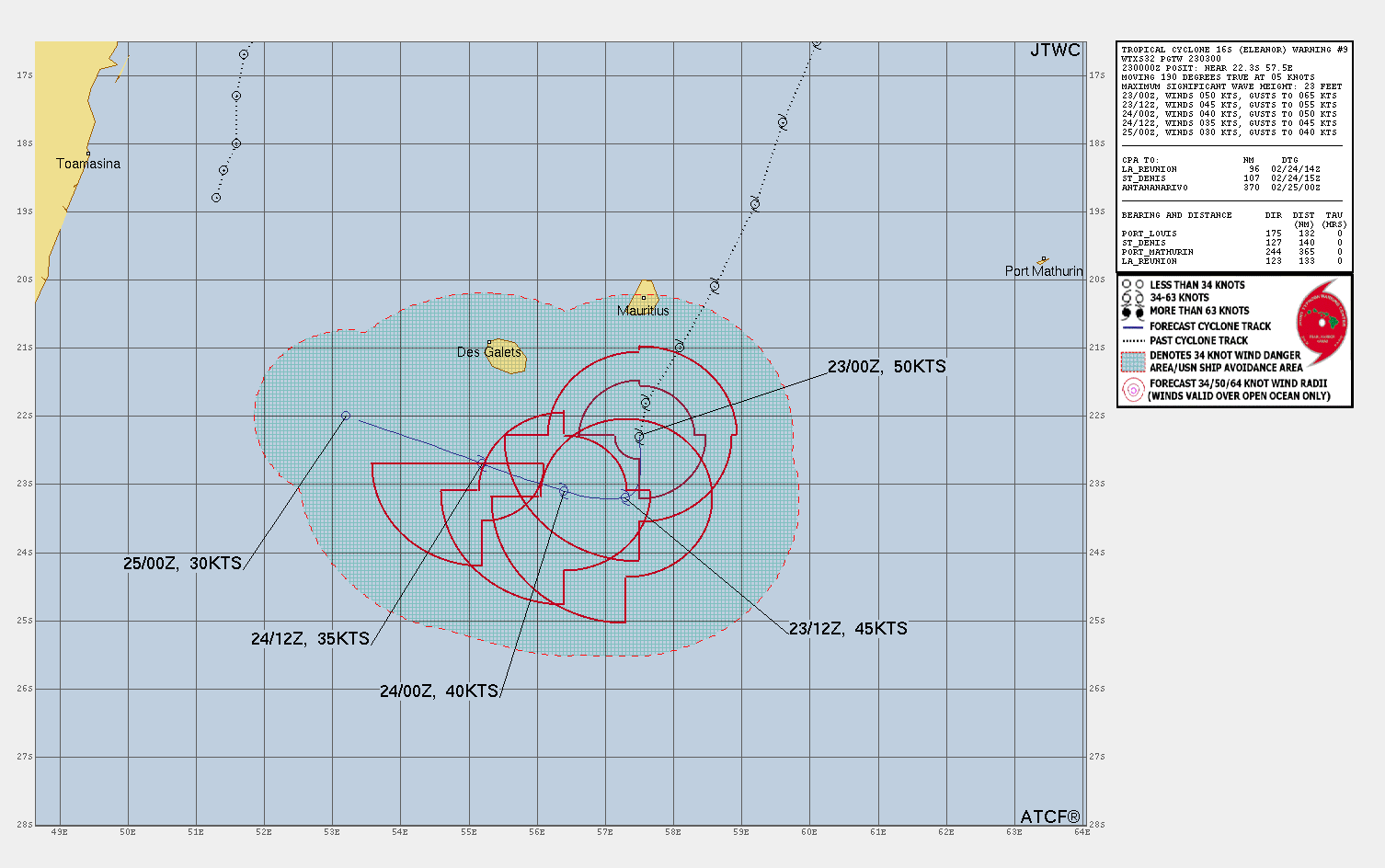
Task: Click the Joint Typhoon Warning Center logo
Action: pyautogui.click(x=1322, y=322)
